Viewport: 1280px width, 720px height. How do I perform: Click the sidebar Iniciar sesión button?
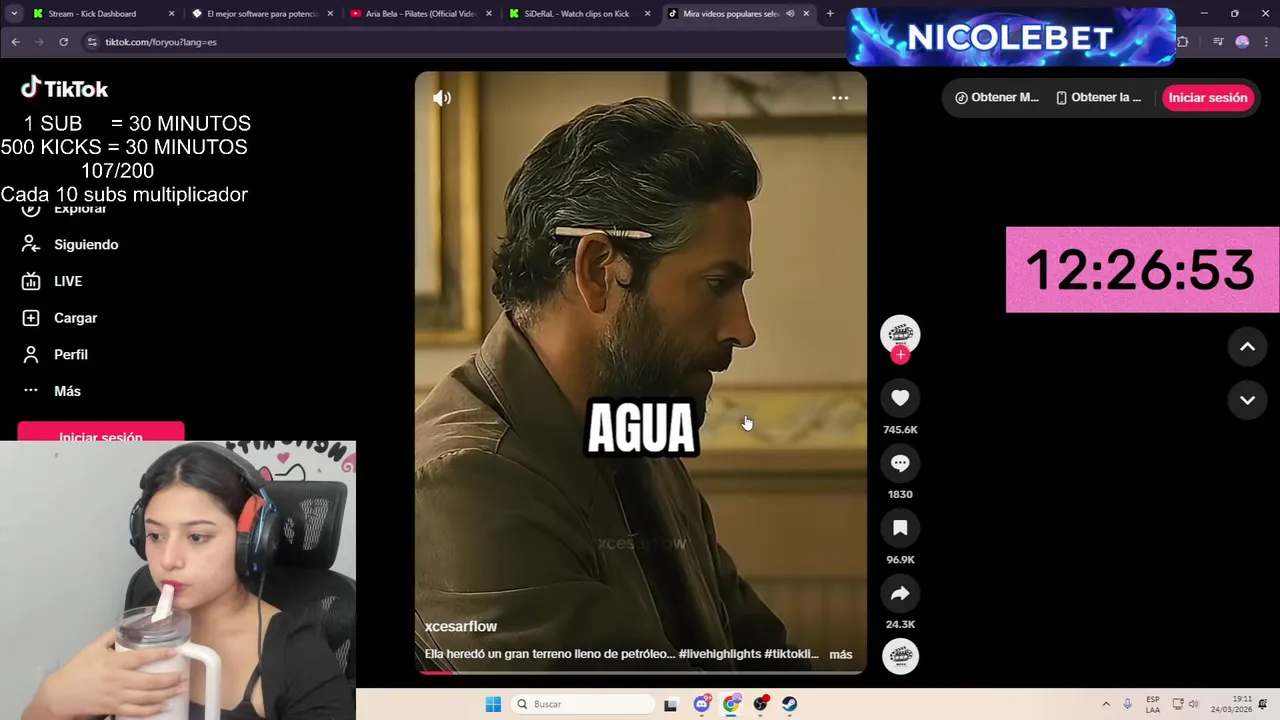[101, 433]
